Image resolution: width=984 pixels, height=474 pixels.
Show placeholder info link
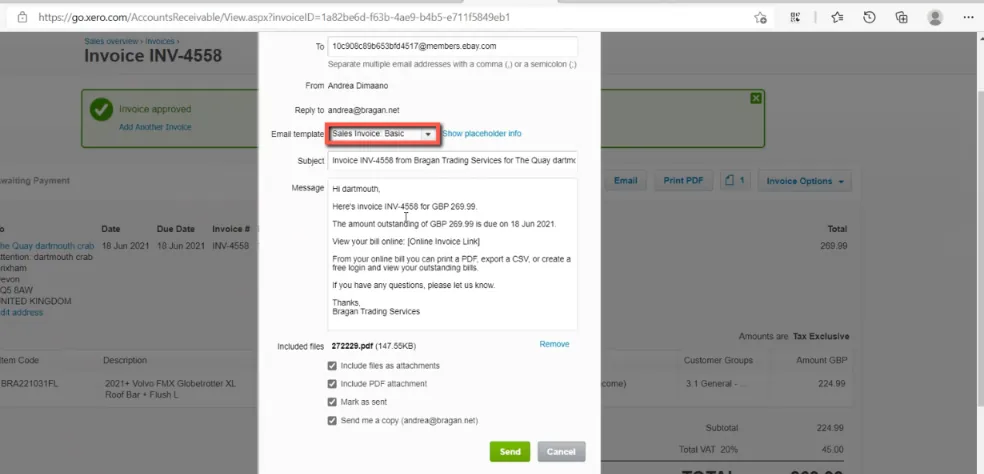tap(481, 134)
